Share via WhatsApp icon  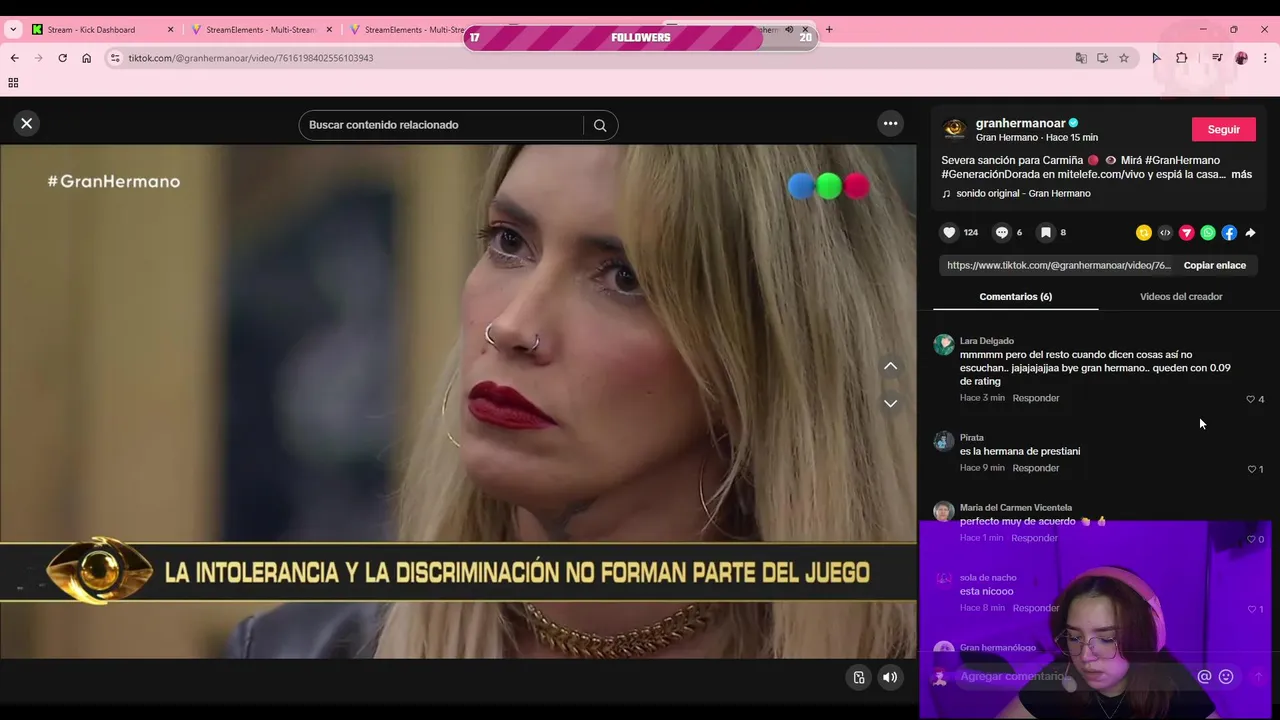1208,232
